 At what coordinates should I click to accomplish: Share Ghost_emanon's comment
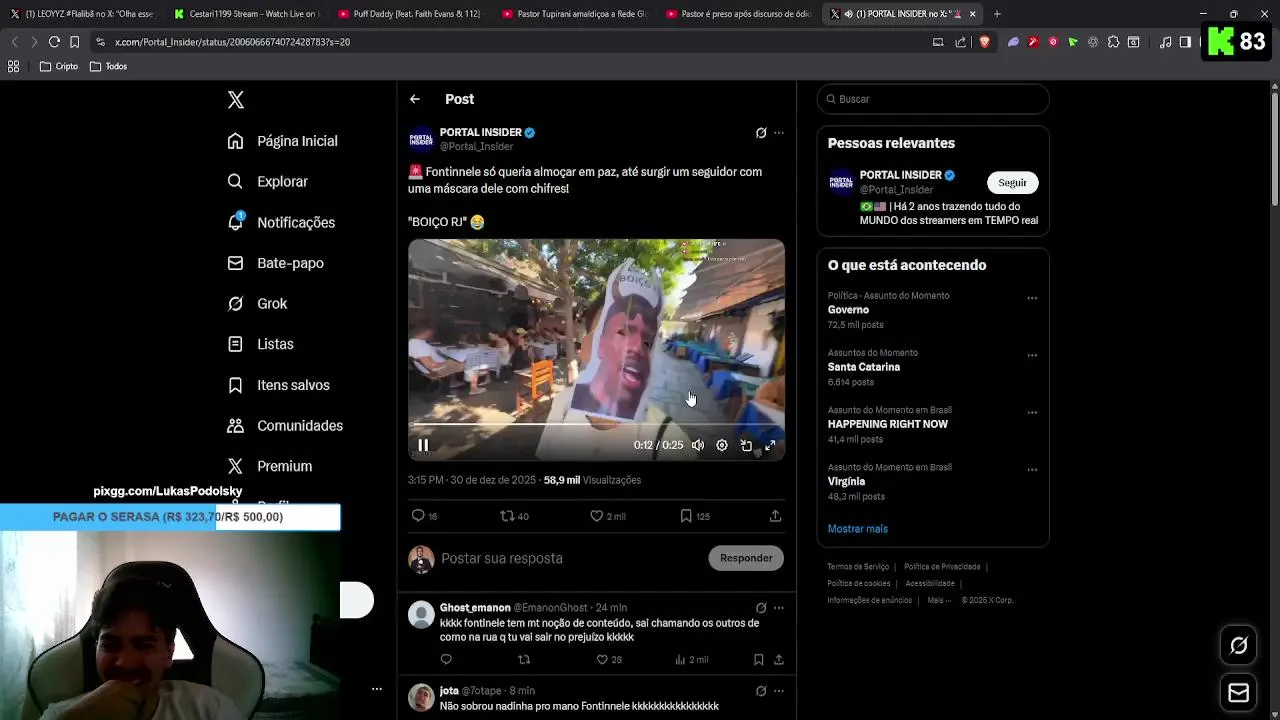pyautogui.click(x=779, y=660)
